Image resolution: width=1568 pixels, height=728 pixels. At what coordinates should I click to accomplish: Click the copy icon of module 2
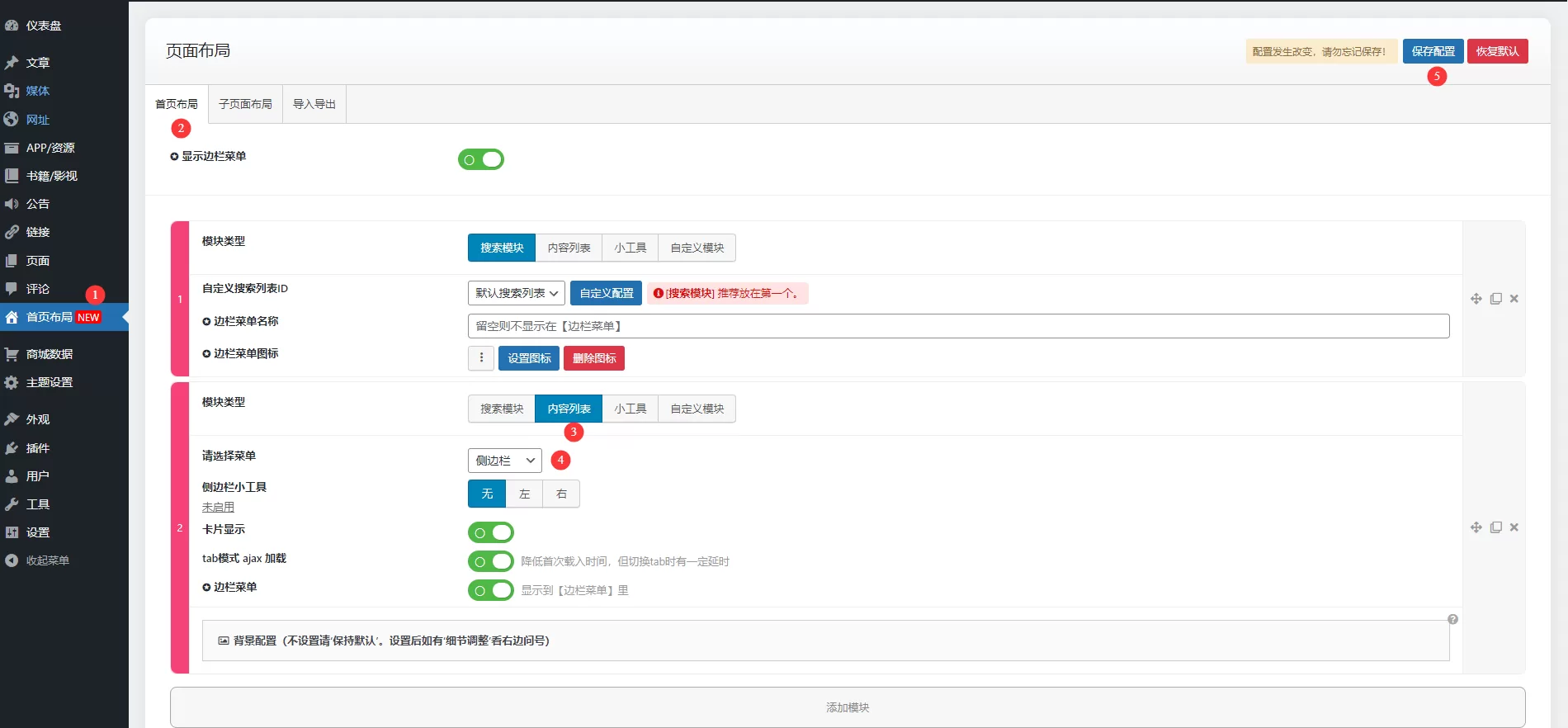1495,527
